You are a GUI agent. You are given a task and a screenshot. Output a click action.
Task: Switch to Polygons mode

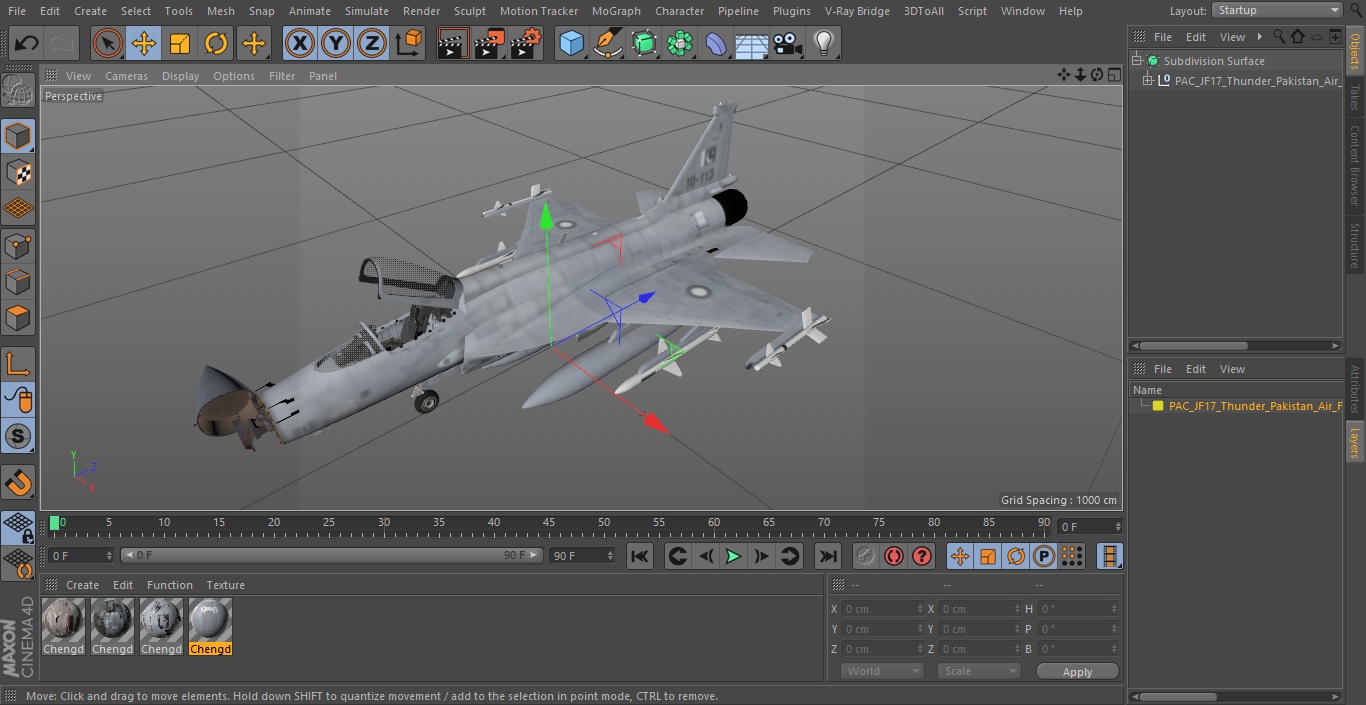coord(18,318)
